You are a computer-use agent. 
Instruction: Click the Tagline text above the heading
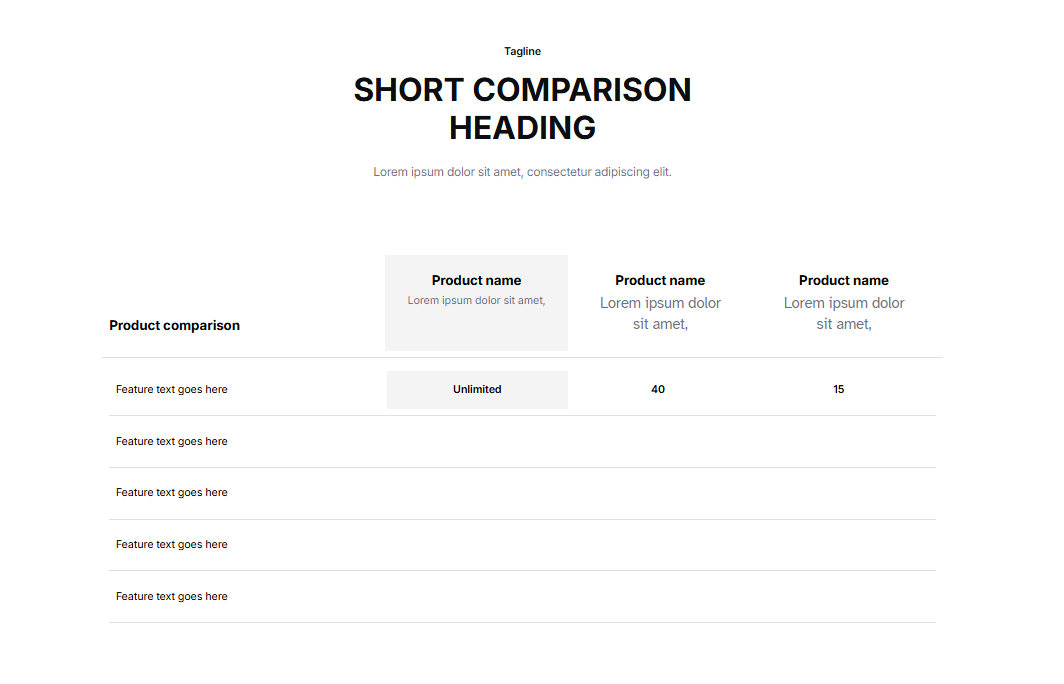point(522,51)
